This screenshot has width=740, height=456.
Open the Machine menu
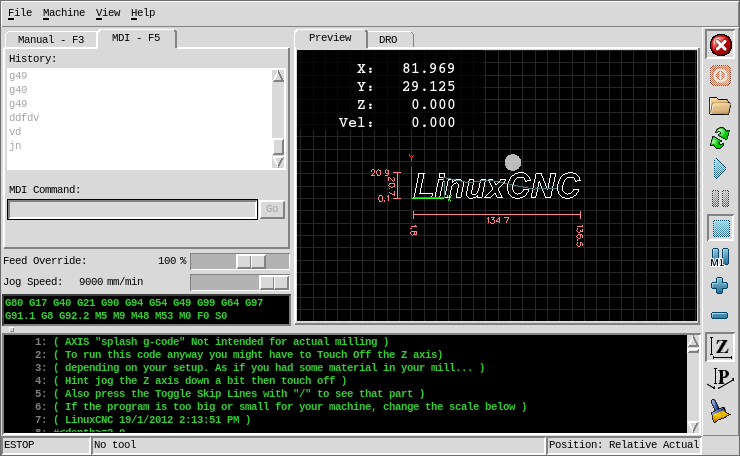64,13
